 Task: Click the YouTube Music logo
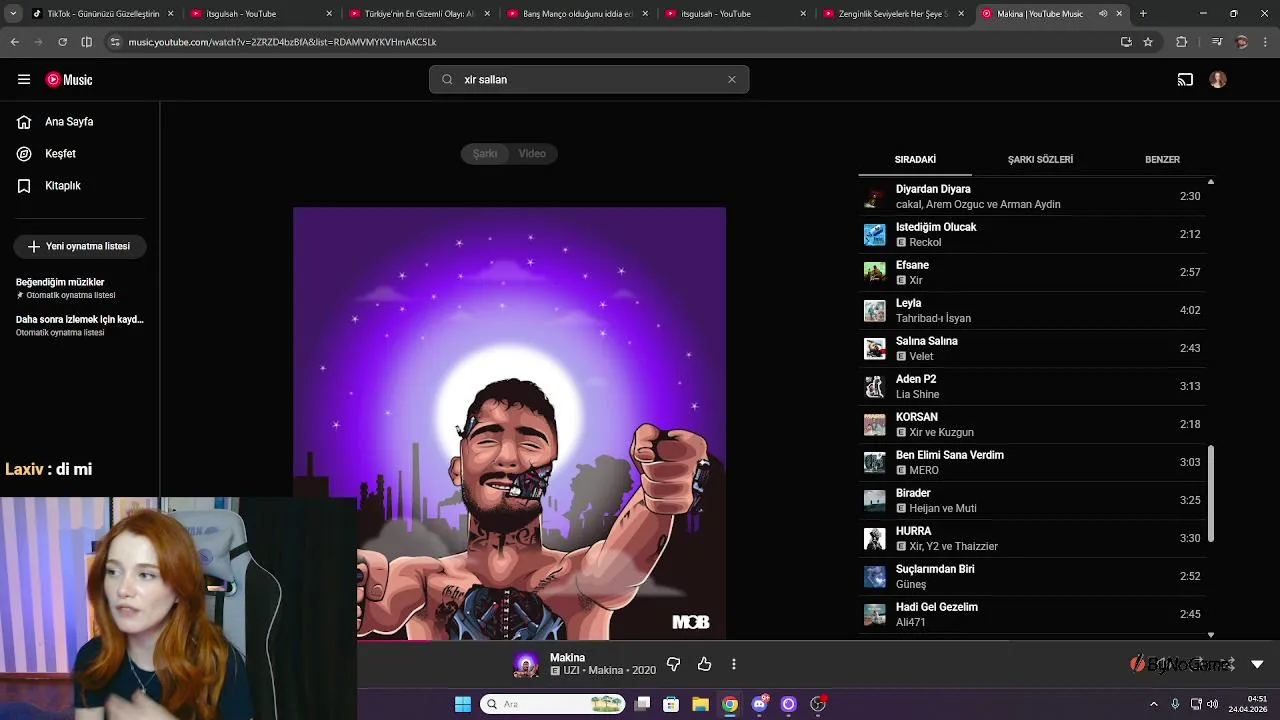coord(69,80)
